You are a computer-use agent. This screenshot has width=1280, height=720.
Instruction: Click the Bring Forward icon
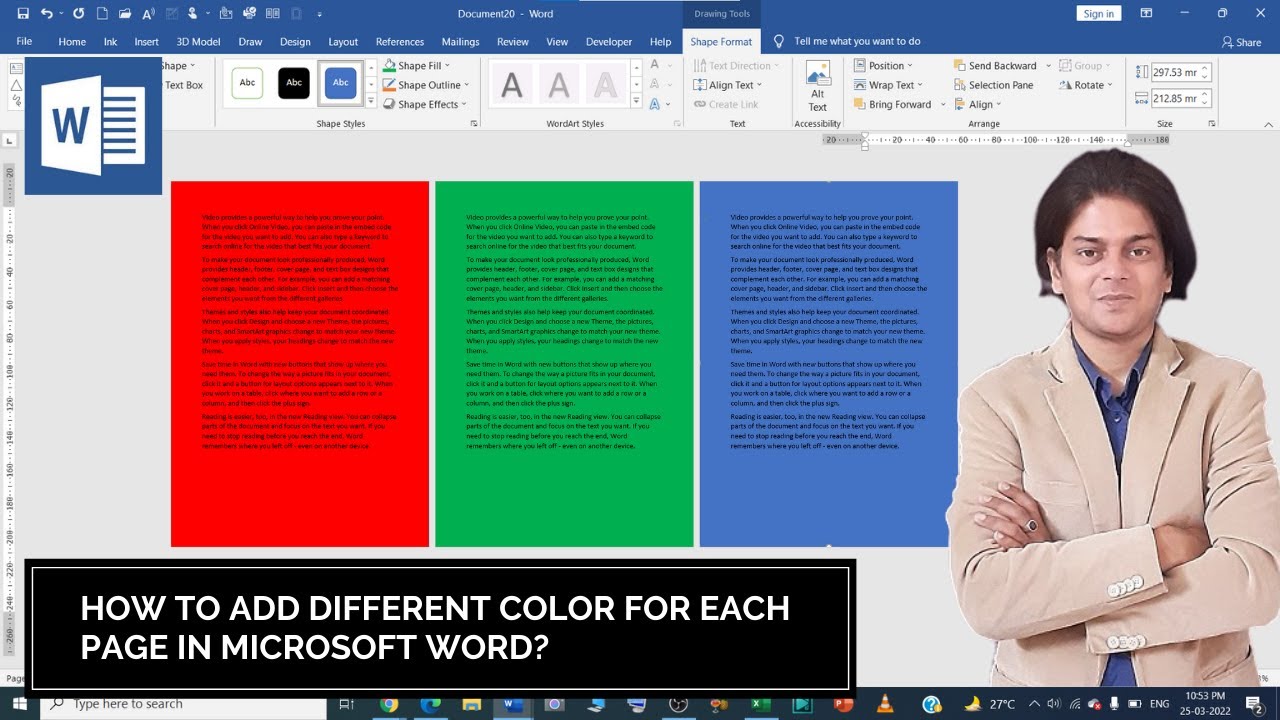tap(860, 104)
